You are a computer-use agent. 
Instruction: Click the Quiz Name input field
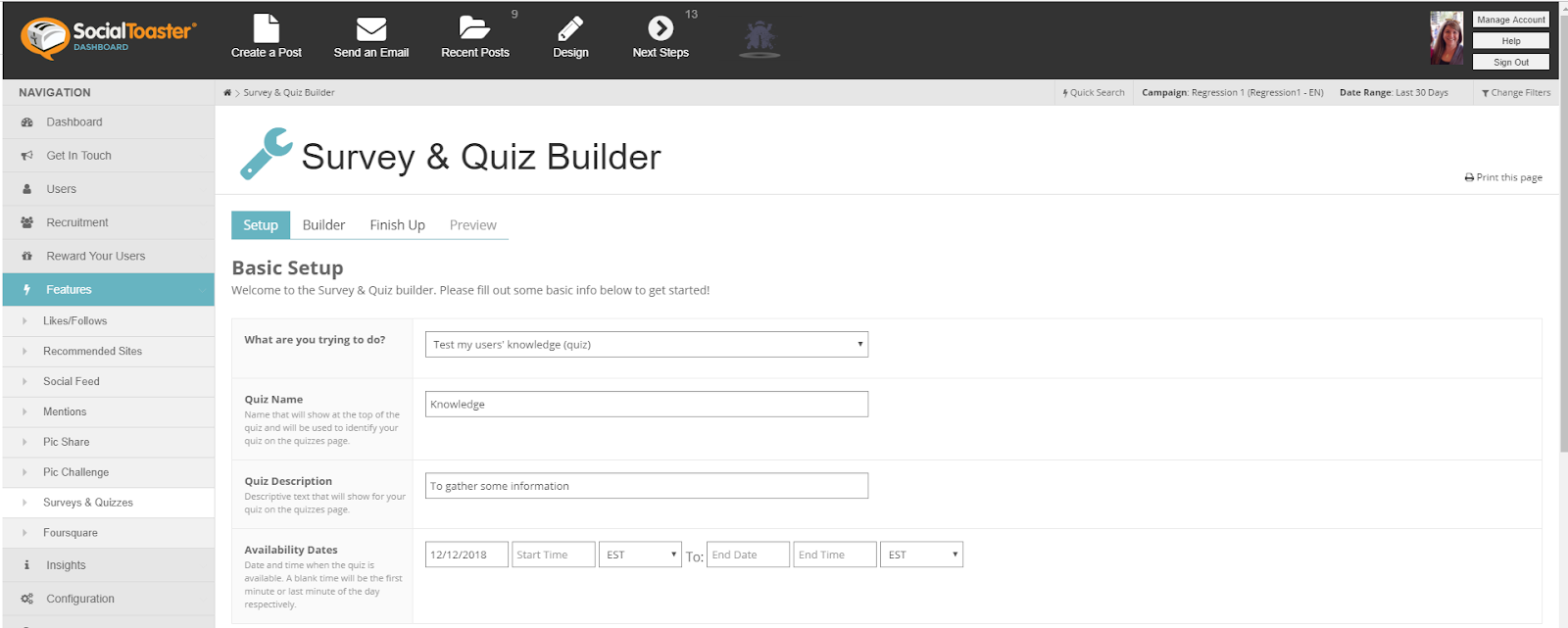point(647,405)
